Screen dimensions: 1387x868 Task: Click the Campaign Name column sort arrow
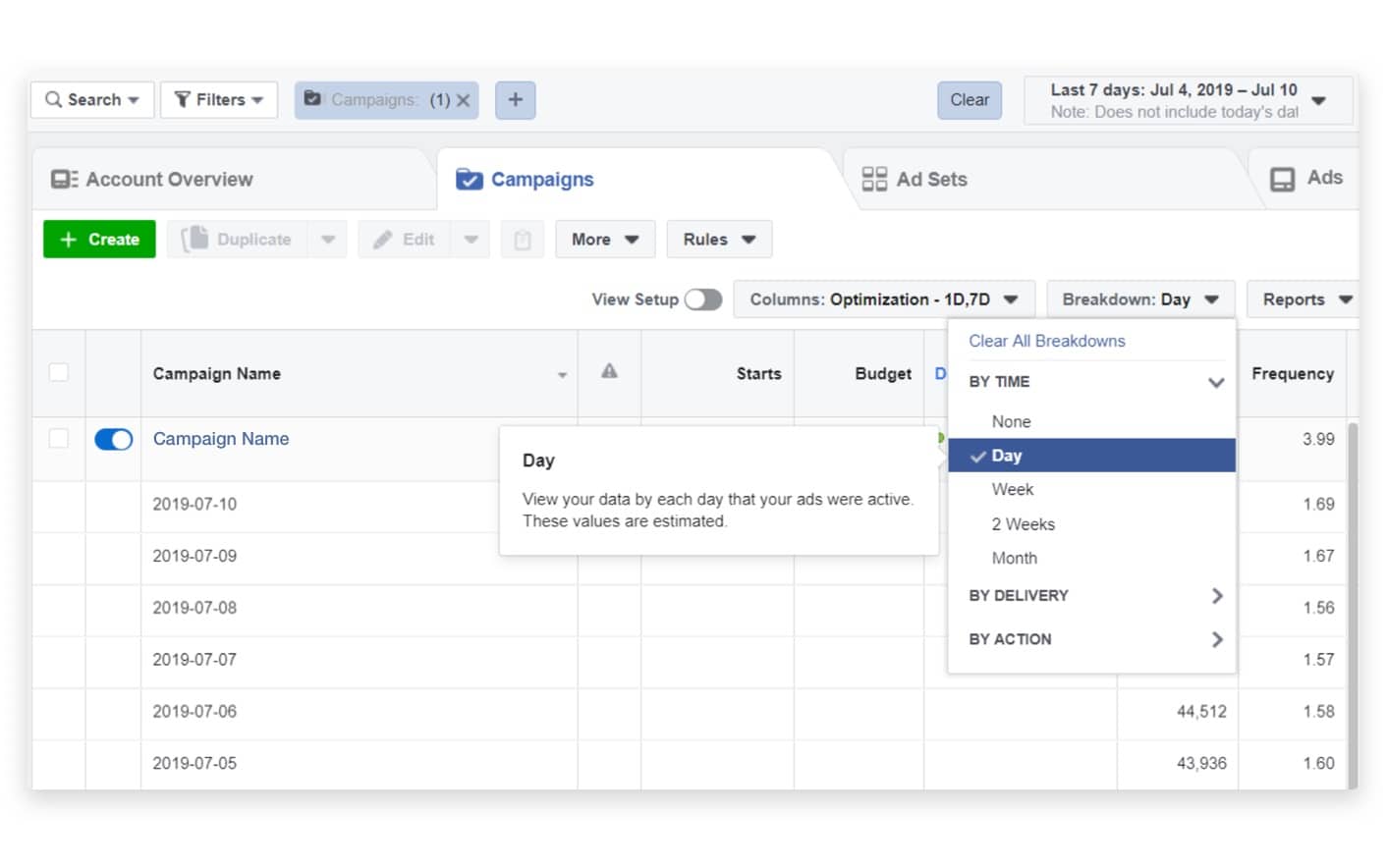pyautogui.click(x=562, y=374)
